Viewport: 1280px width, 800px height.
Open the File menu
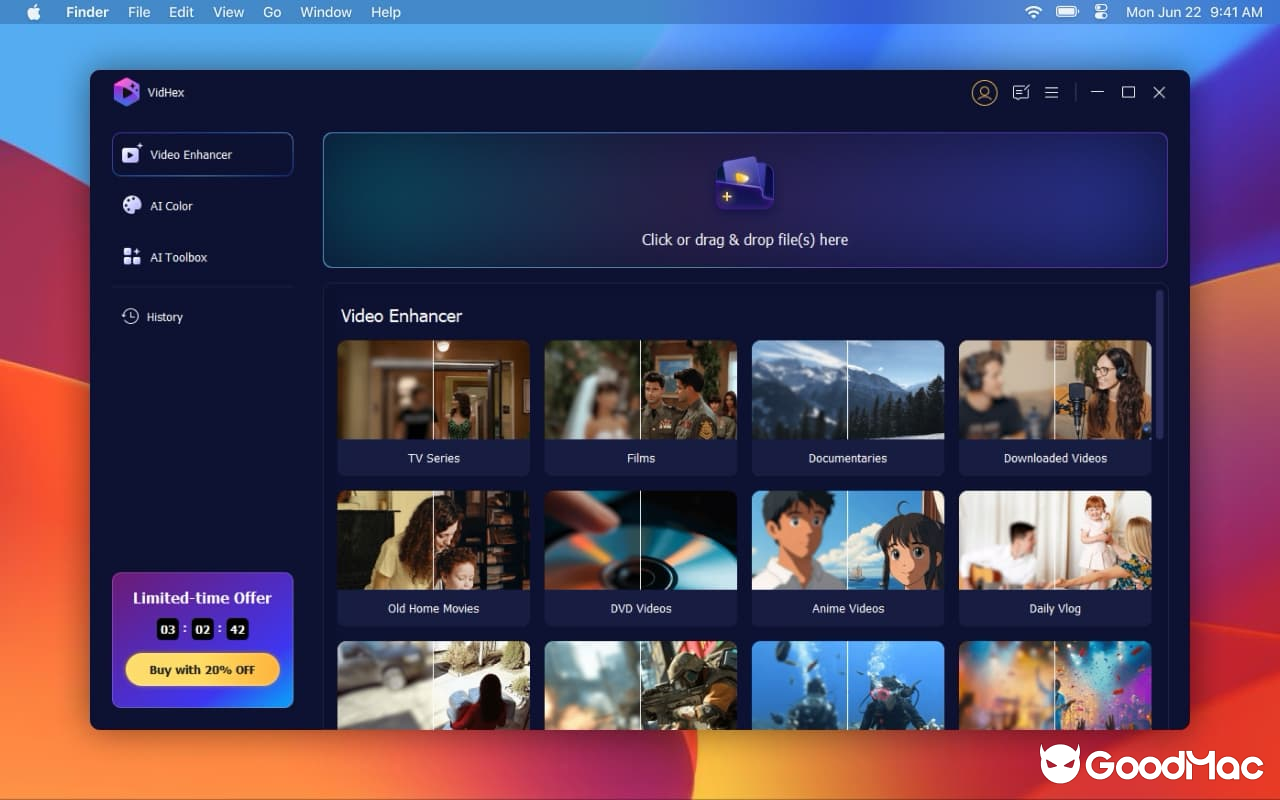(139, 12)
